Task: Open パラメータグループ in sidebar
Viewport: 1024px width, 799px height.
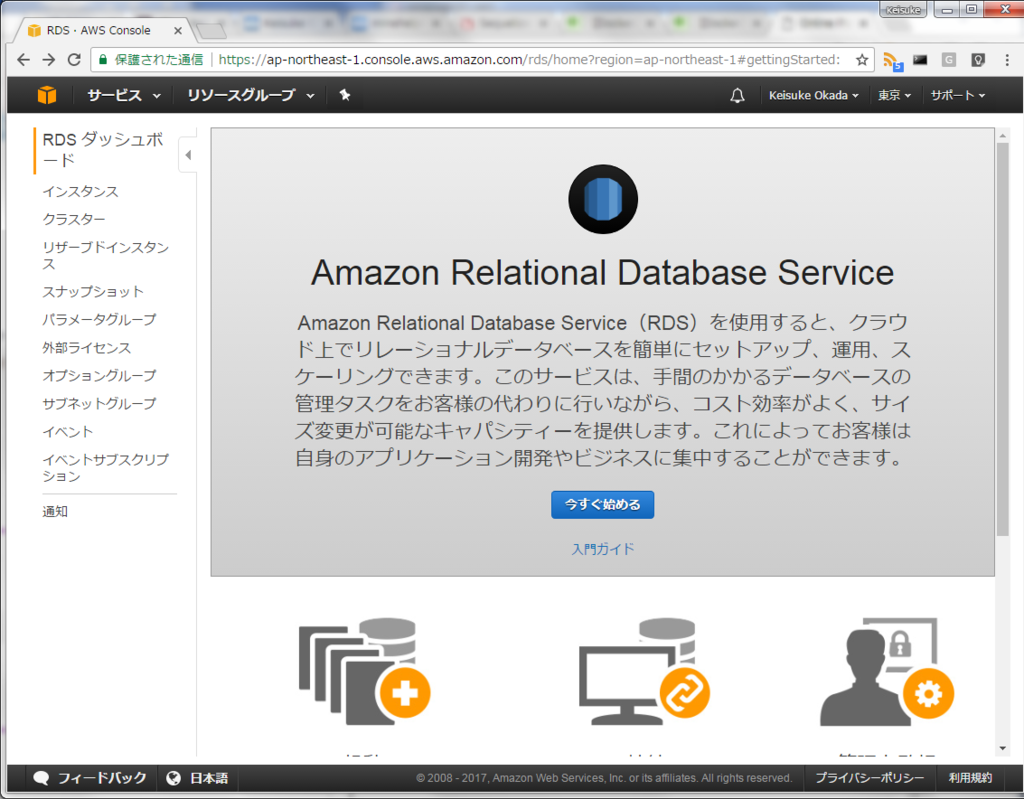Action: [x=99, y=319]
